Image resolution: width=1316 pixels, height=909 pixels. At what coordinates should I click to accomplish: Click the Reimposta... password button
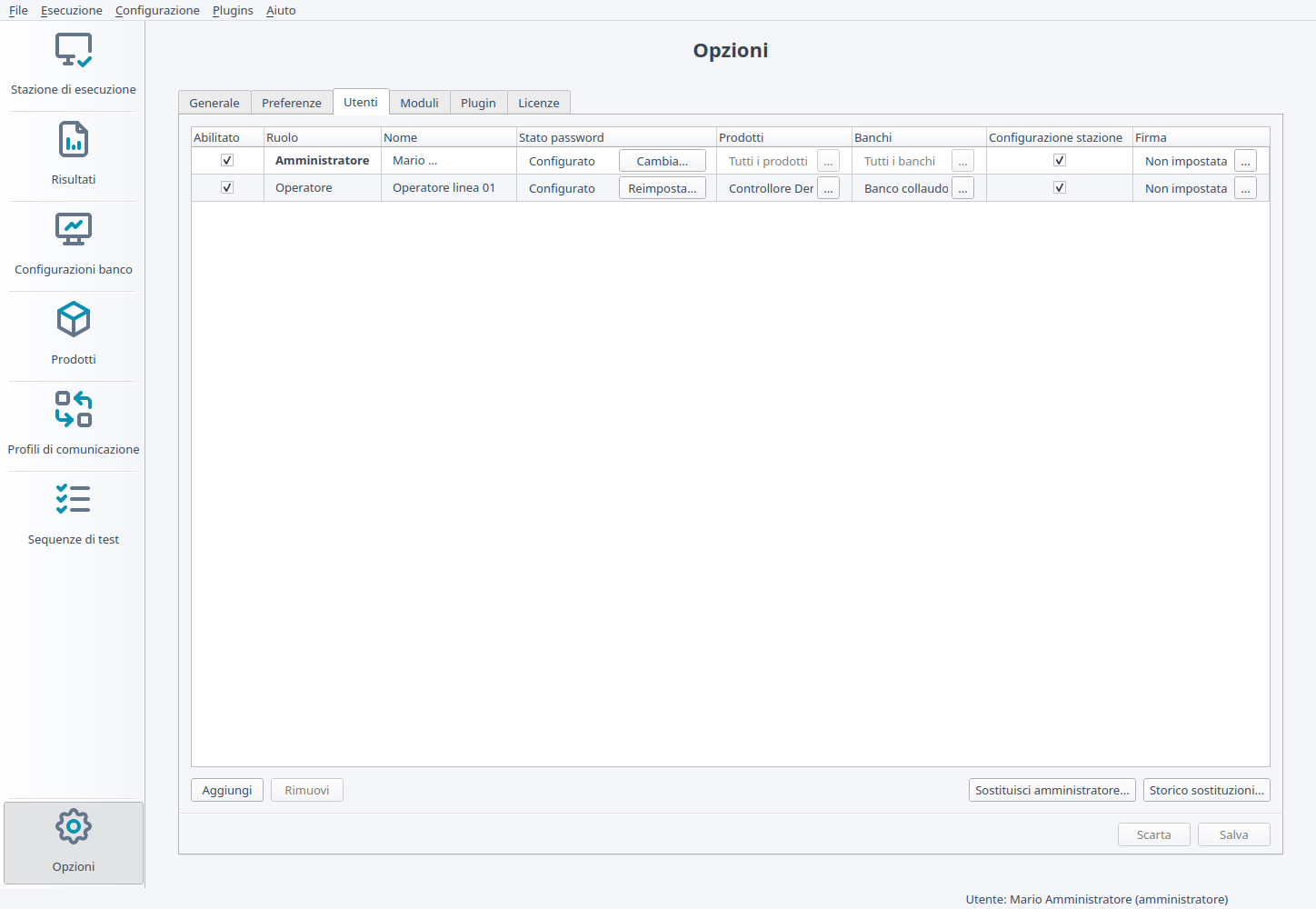click(x=663, y=188)
